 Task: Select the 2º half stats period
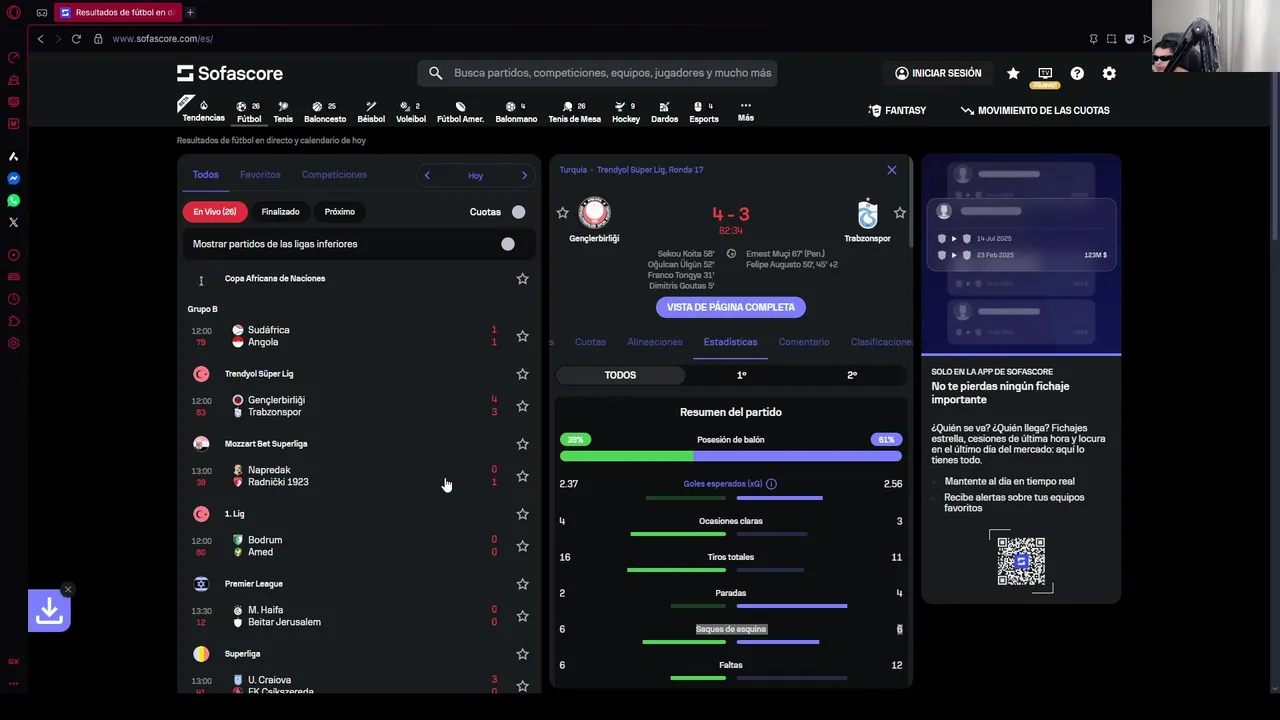(852, 375)
